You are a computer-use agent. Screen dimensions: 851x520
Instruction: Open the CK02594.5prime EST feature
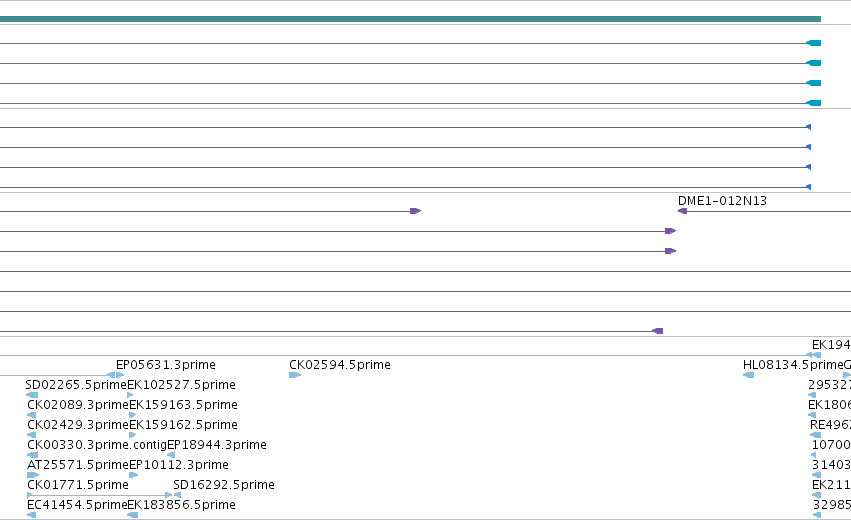(x=340, y=365)
